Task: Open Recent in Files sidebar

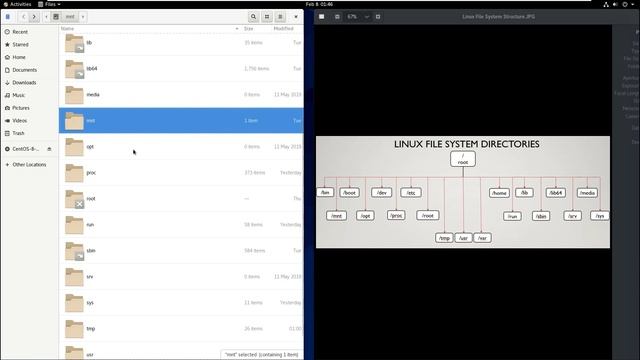Action: [x=29, y=32]
